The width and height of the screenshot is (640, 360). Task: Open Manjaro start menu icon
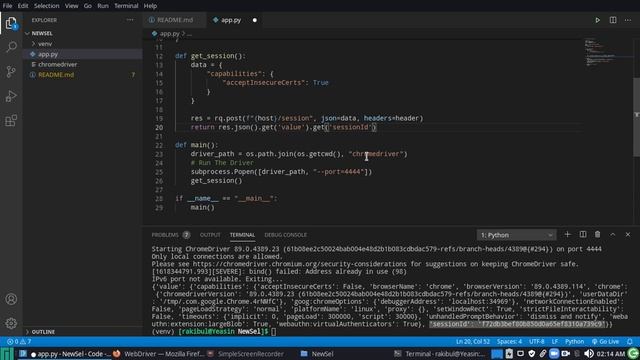(7, 354)
